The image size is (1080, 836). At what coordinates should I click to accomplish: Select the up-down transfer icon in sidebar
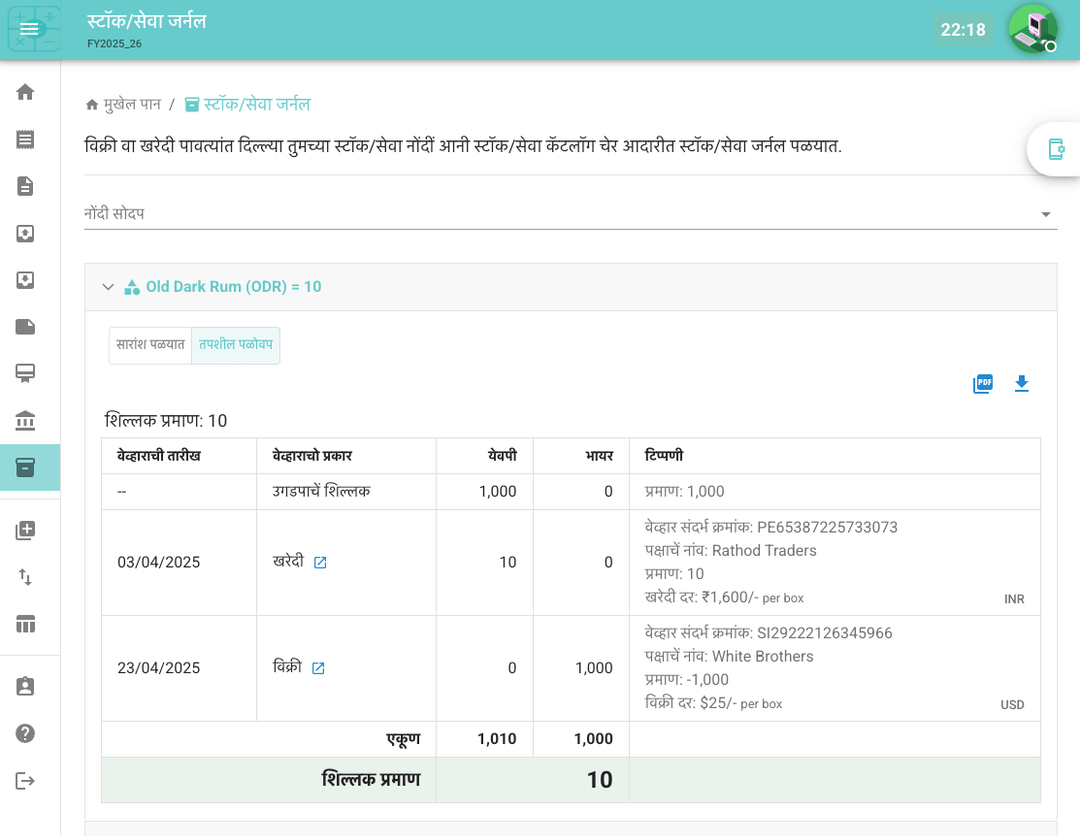click(x=24, y=577)
